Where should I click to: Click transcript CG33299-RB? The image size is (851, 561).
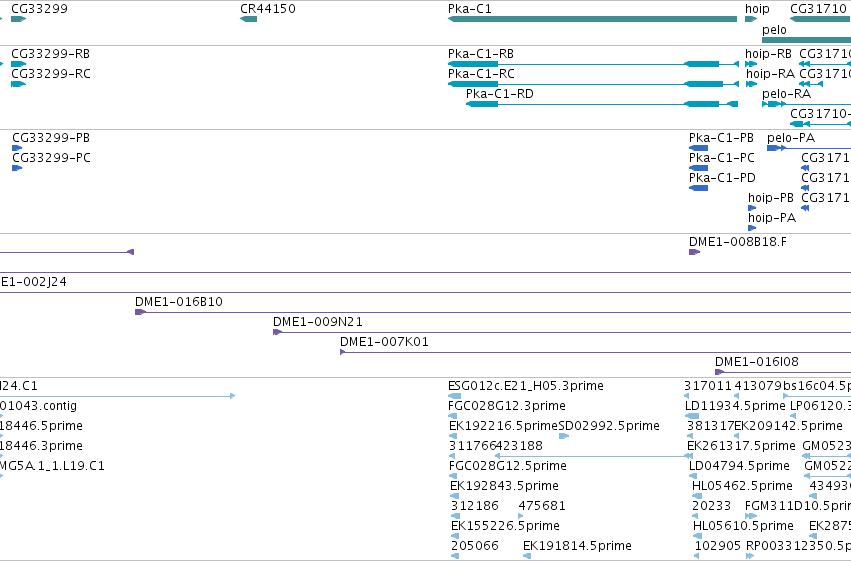click(x=18, y=64)
